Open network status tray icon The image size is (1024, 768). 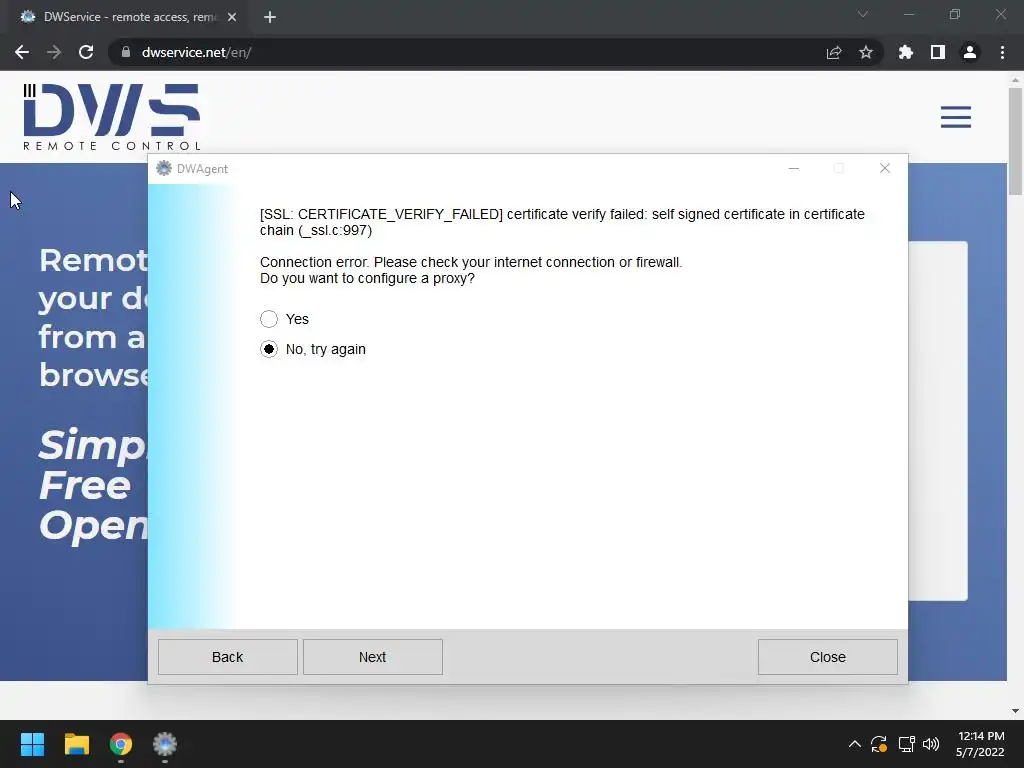click(906, 744)
